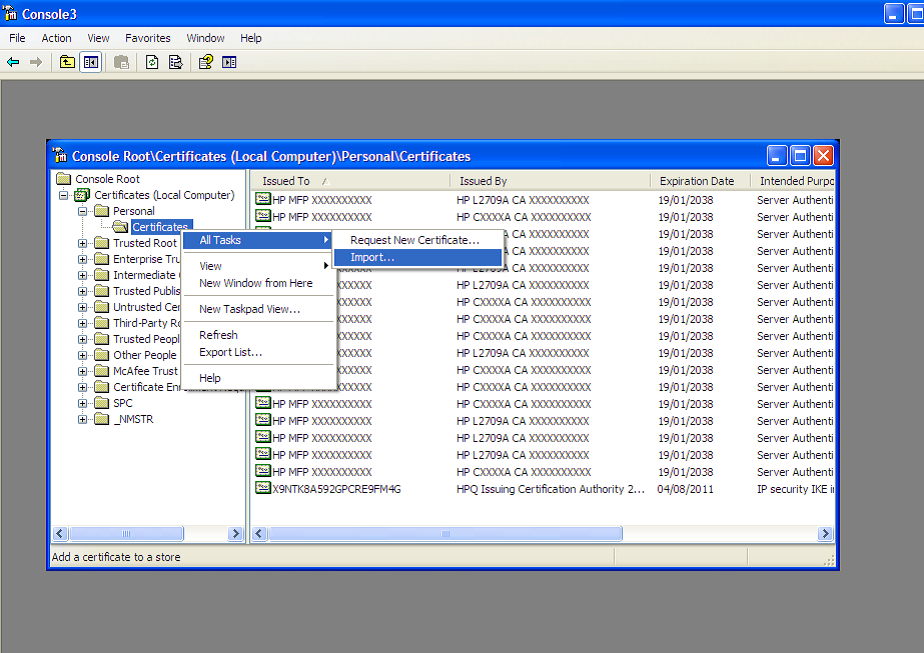Expand the SPC folder node
Viewport: 924px width, 653px height.
[83, 403]
